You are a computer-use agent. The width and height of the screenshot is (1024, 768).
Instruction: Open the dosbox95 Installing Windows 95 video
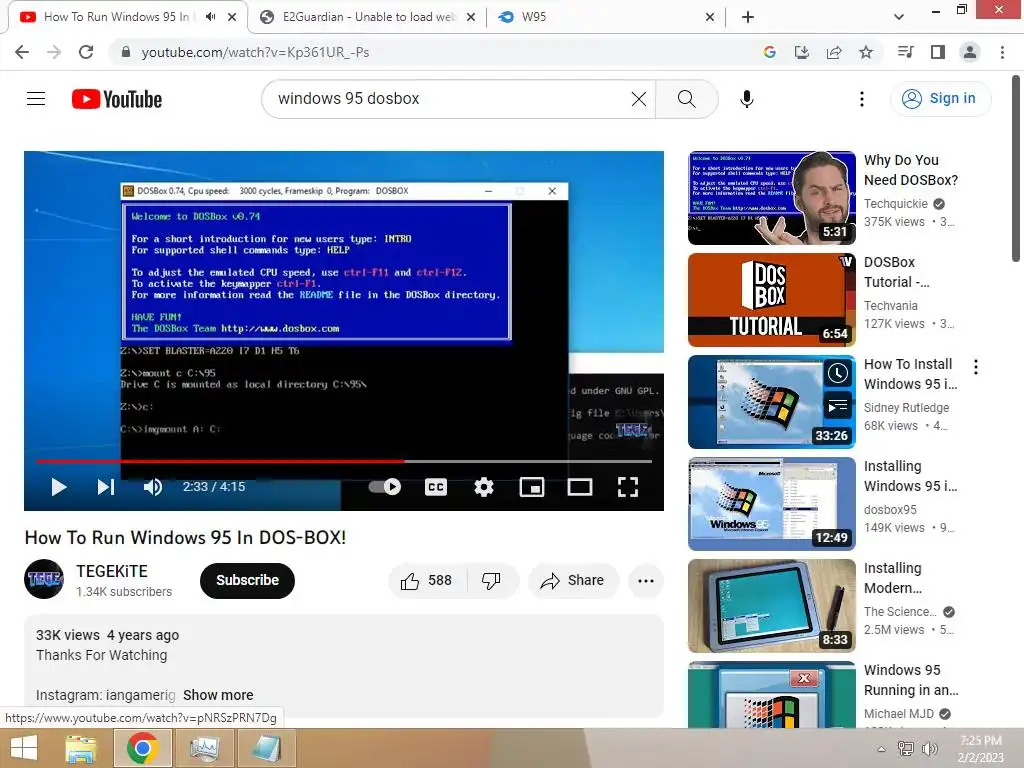(x=771, y=504)
